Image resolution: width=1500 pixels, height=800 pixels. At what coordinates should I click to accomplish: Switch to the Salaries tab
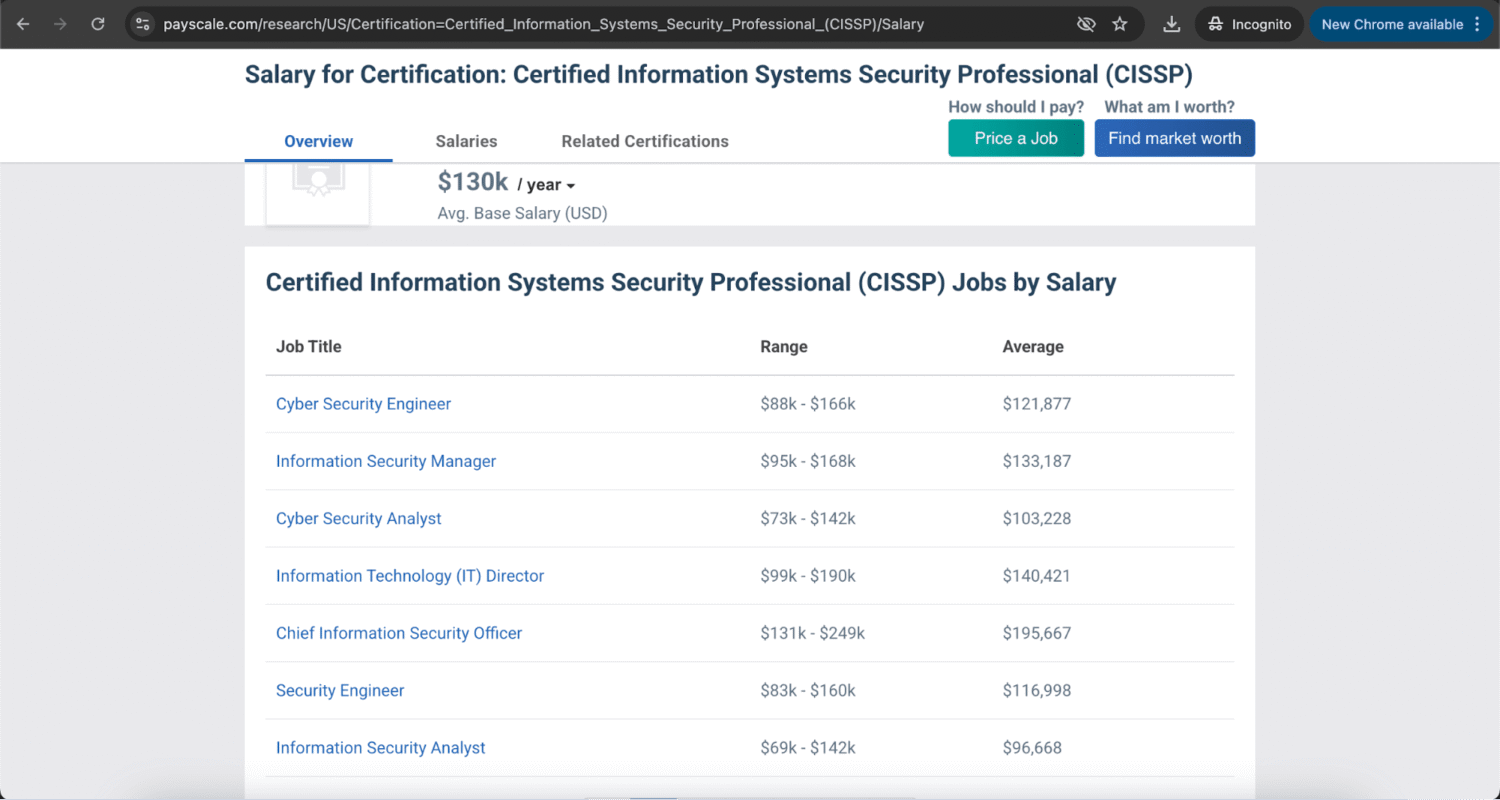click(466, 141)
